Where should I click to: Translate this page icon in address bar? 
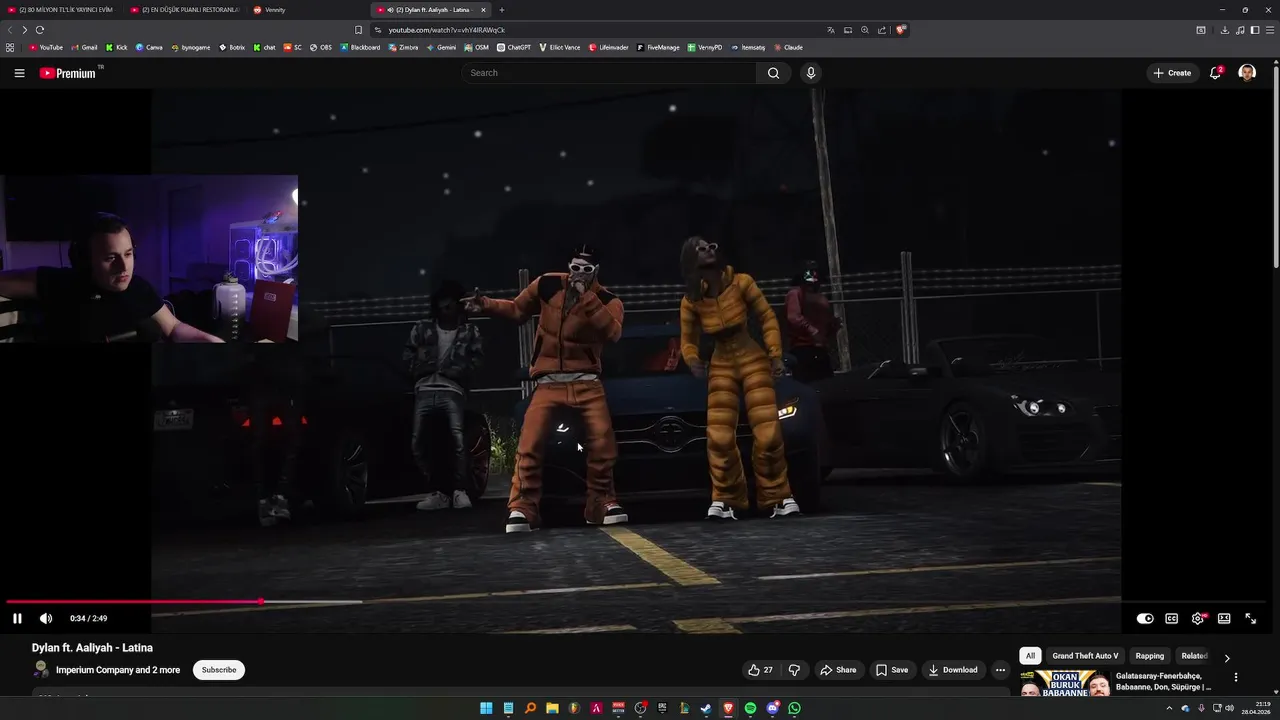831,30
